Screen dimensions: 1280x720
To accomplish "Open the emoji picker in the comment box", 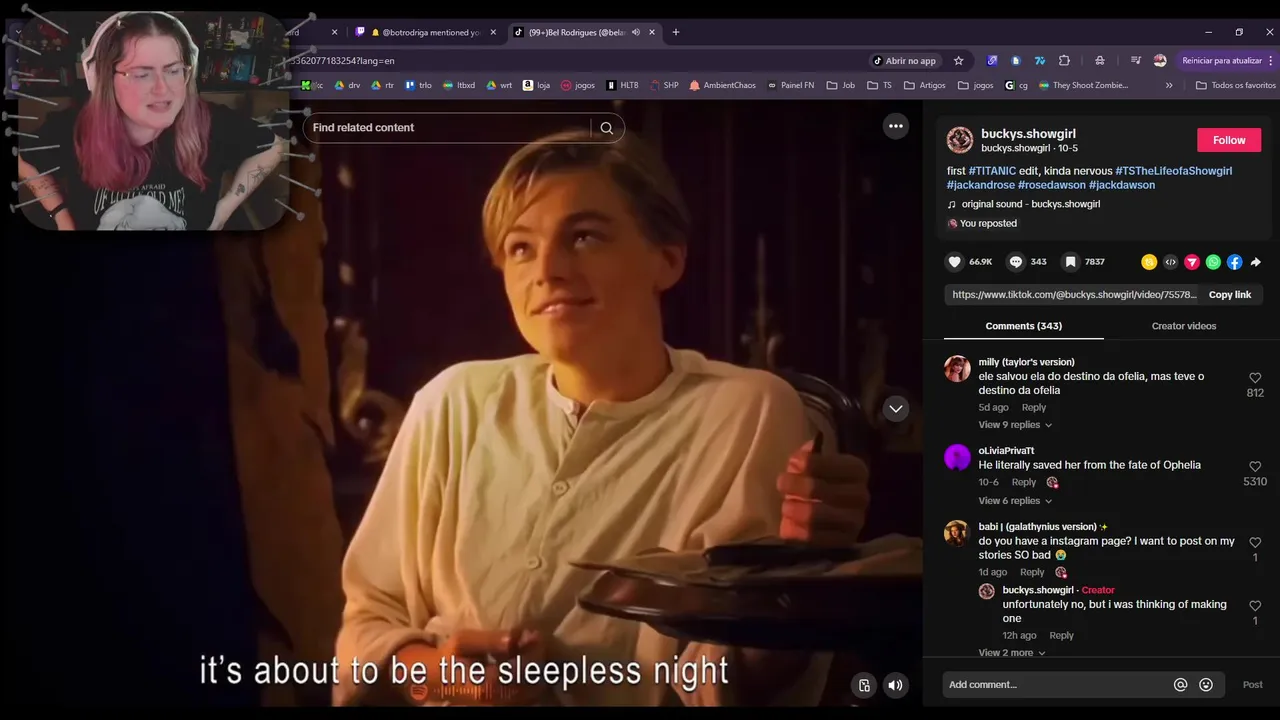I will (x=1206, y=685).
